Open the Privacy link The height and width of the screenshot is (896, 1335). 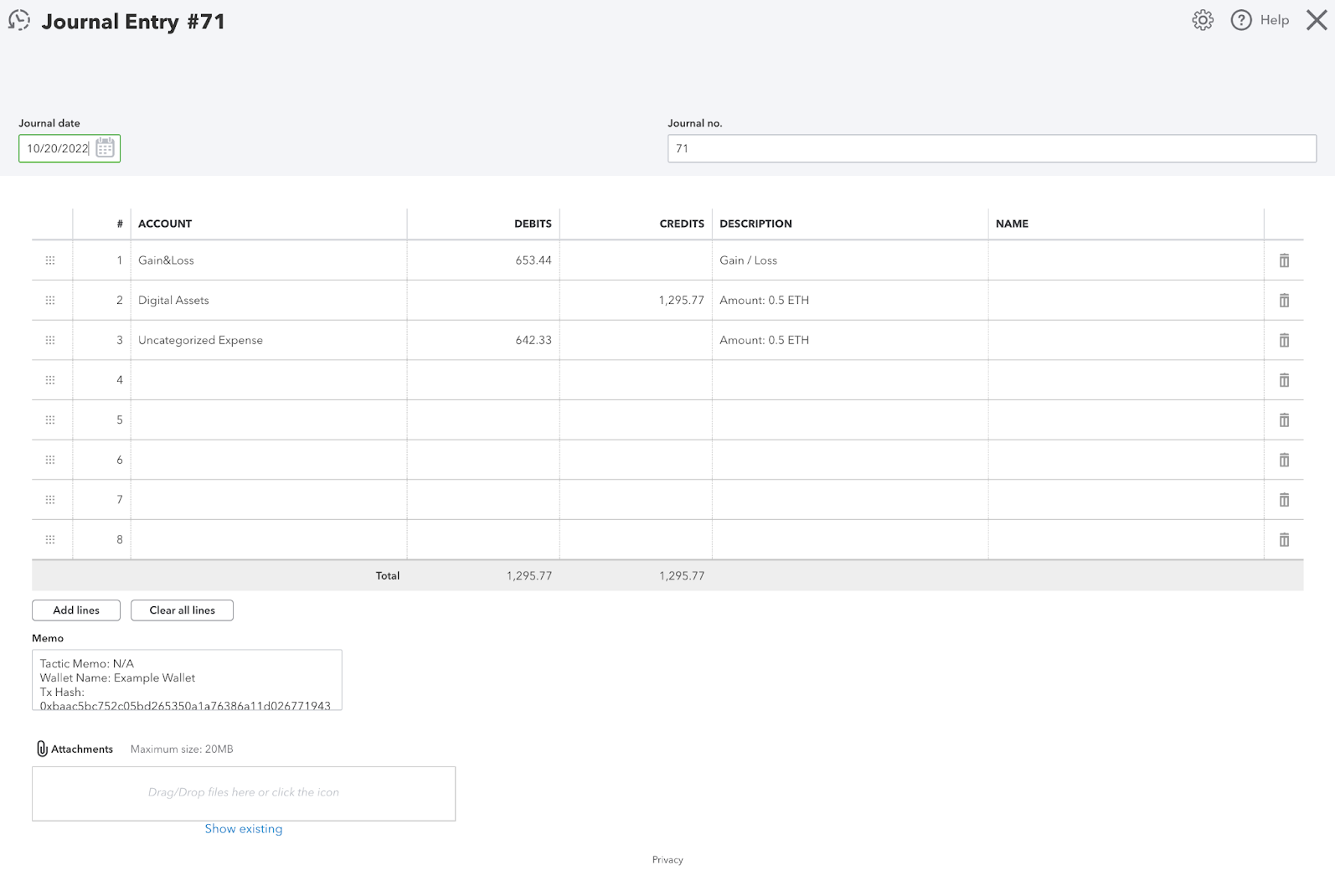coord(667,860)
